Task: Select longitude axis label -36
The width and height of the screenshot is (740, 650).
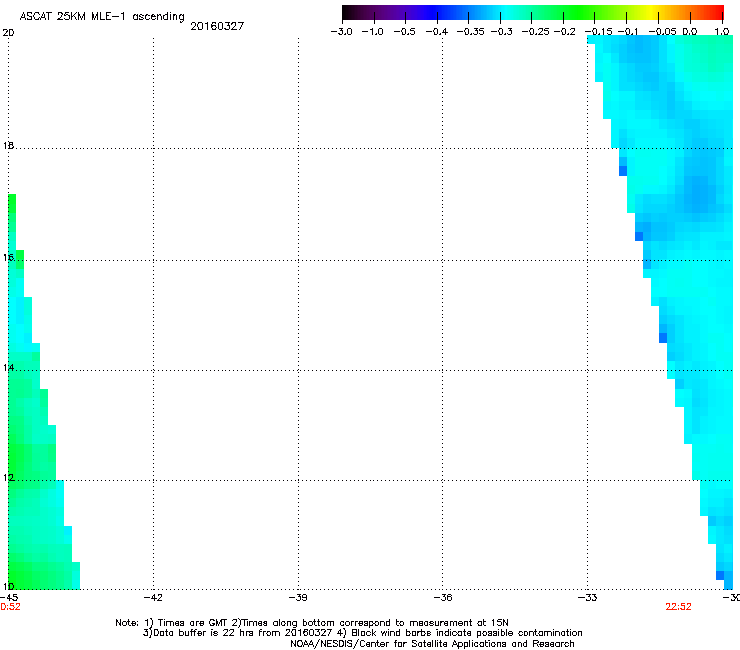Action: [443, 597]
